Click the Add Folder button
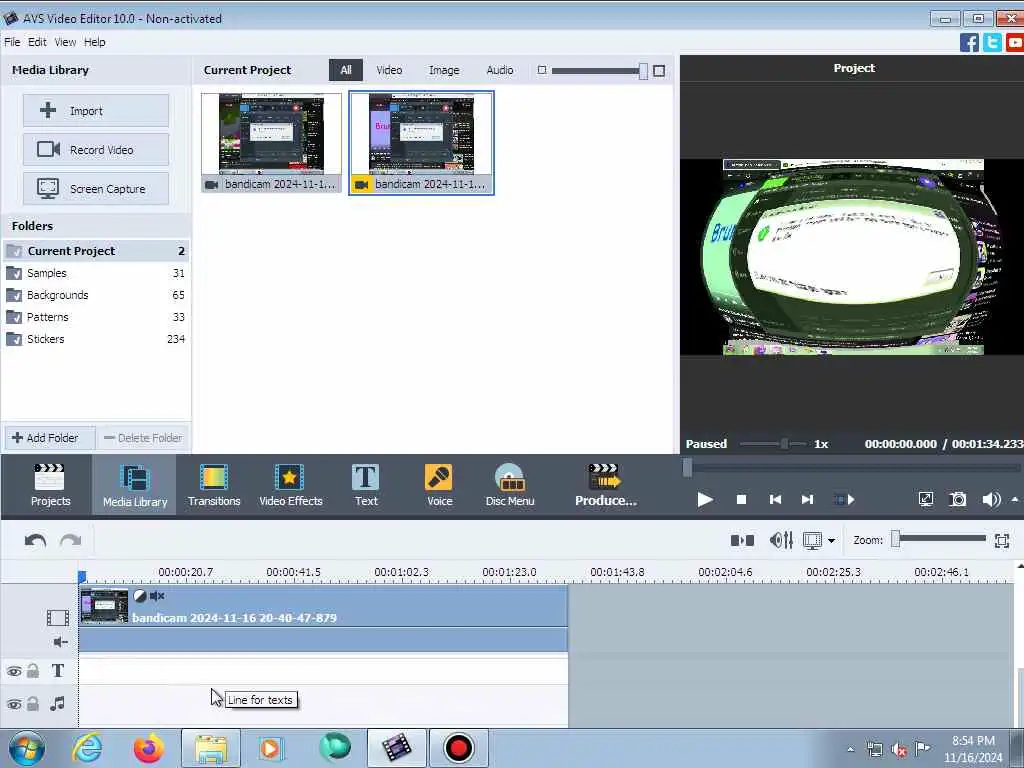 (x=50, y=438)
